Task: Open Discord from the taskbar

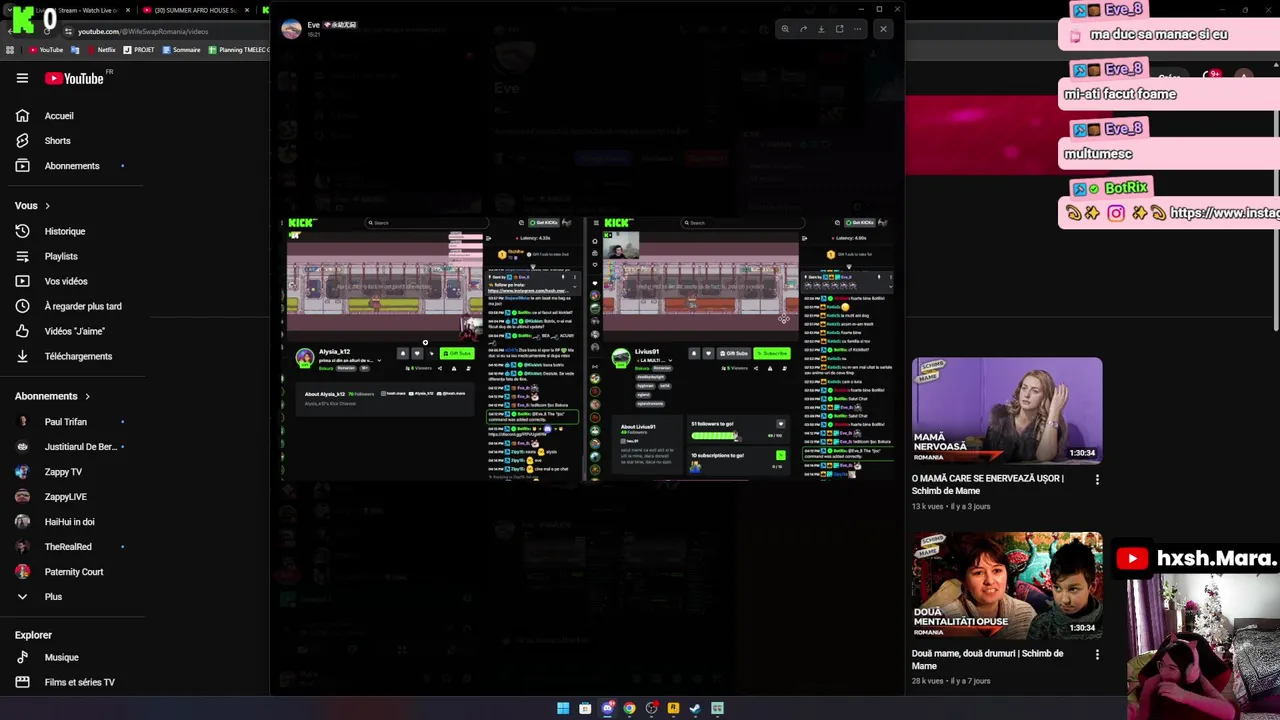Action: click(607, 709)
